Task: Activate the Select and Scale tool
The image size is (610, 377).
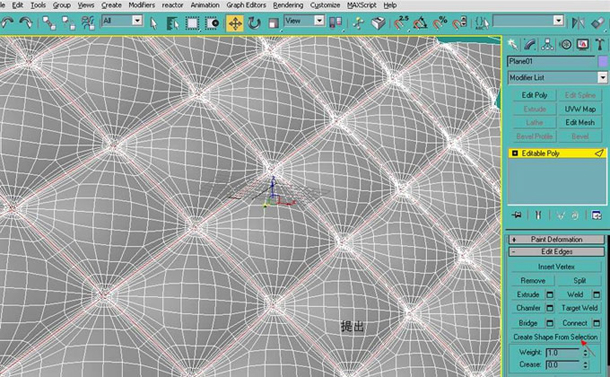Action: [x=273, y=23]
